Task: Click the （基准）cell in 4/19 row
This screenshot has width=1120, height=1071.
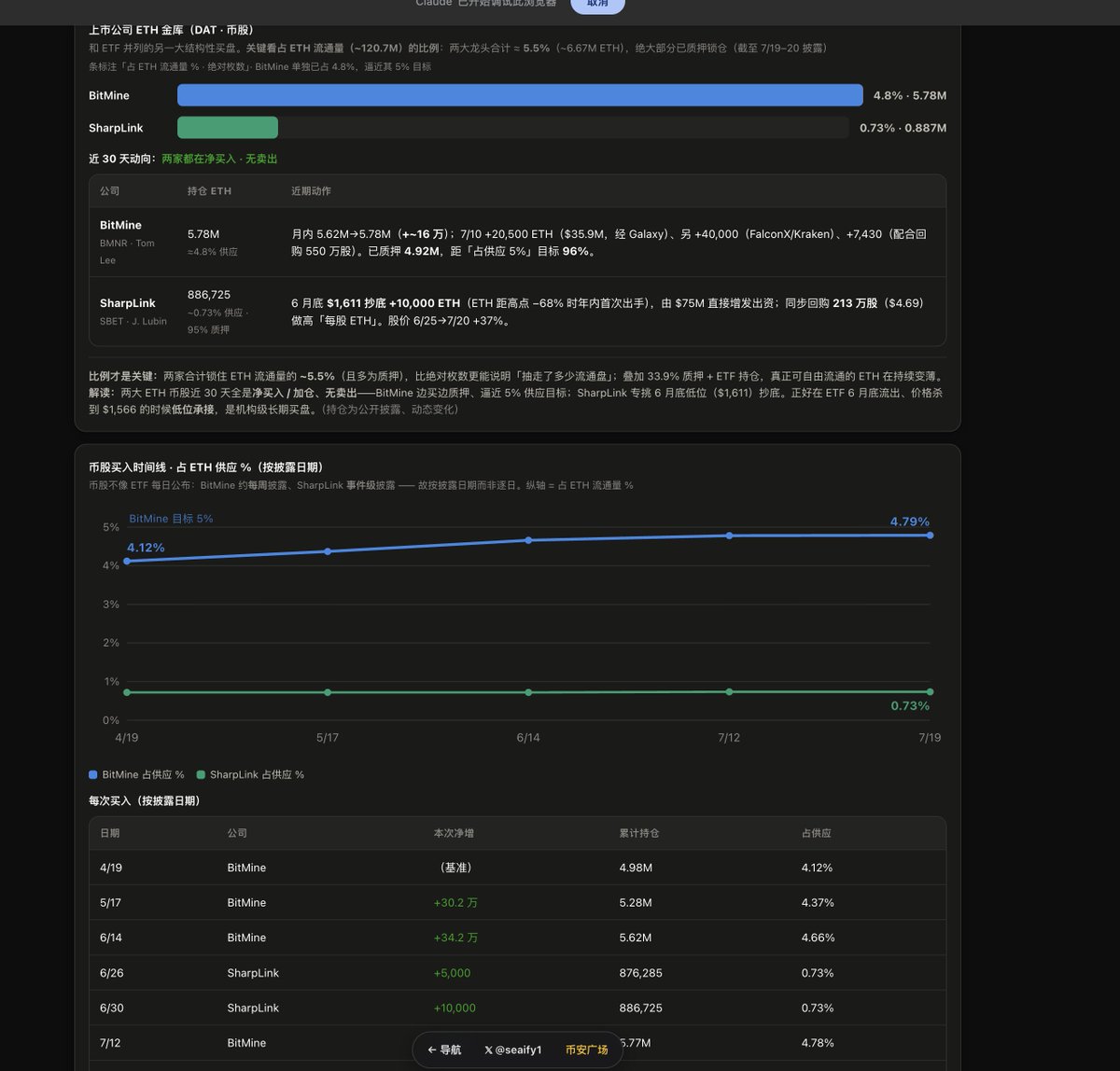Action: [x=455, y=868]
